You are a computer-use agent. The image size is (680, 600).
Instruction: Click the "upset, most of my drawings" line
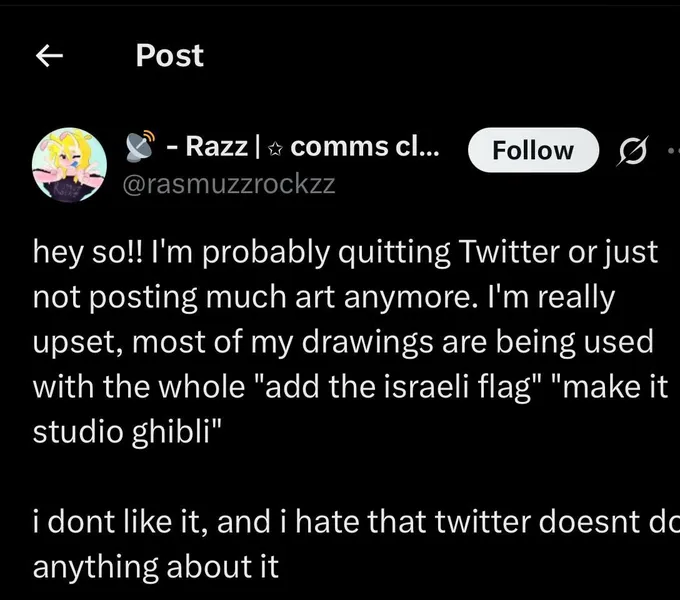click(231, 341)
